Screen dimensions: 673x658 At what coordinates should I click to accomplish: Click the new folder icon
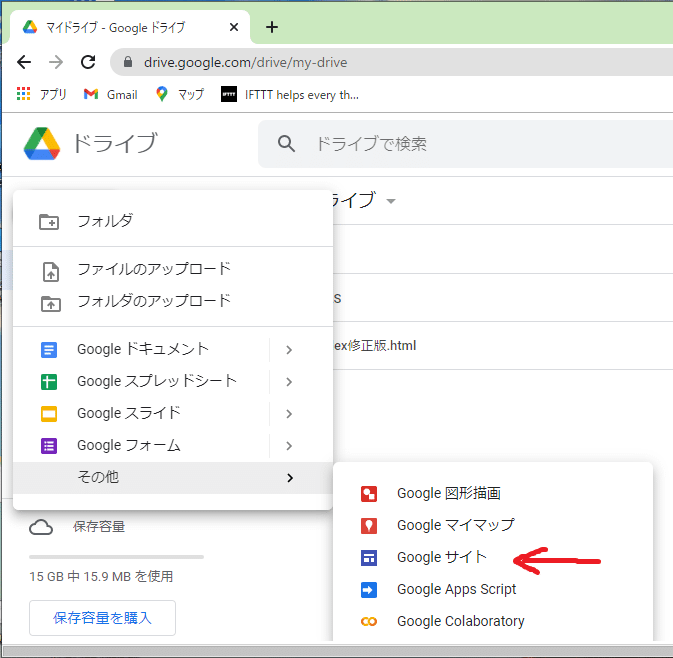click(x=49, y=222)
